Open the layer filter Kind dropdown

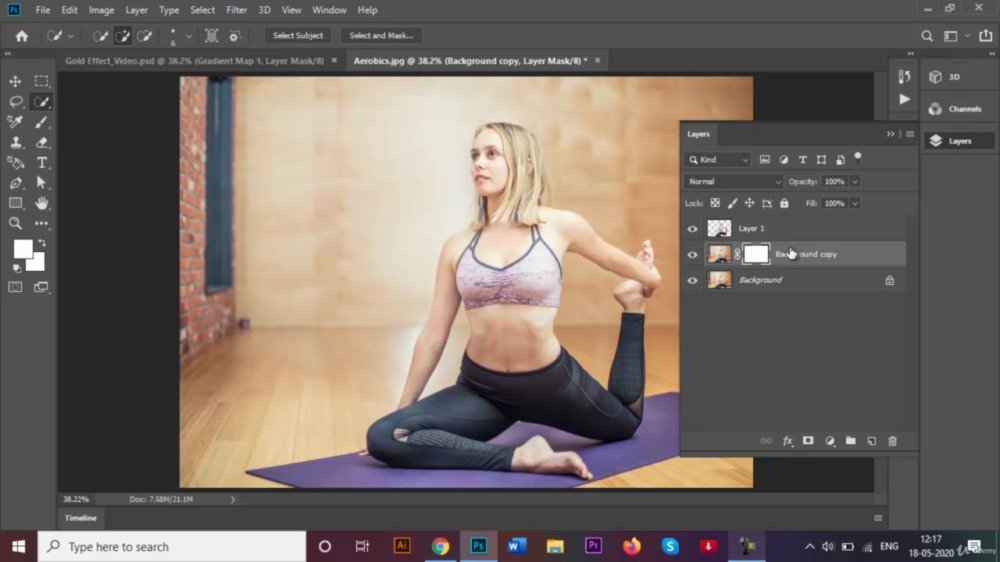pyautogui.click(x=718, y=159)
